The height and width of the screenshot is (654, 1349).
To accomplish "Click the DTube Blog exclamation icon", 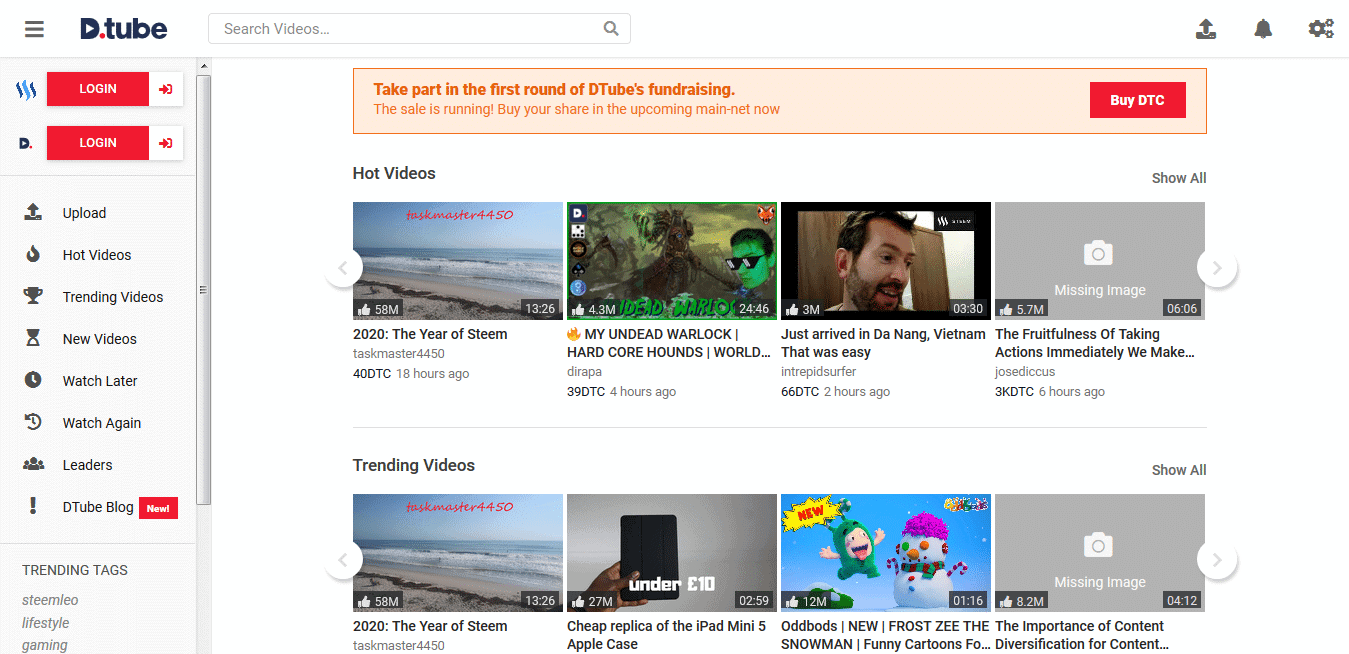I will [x=33, y=507].
